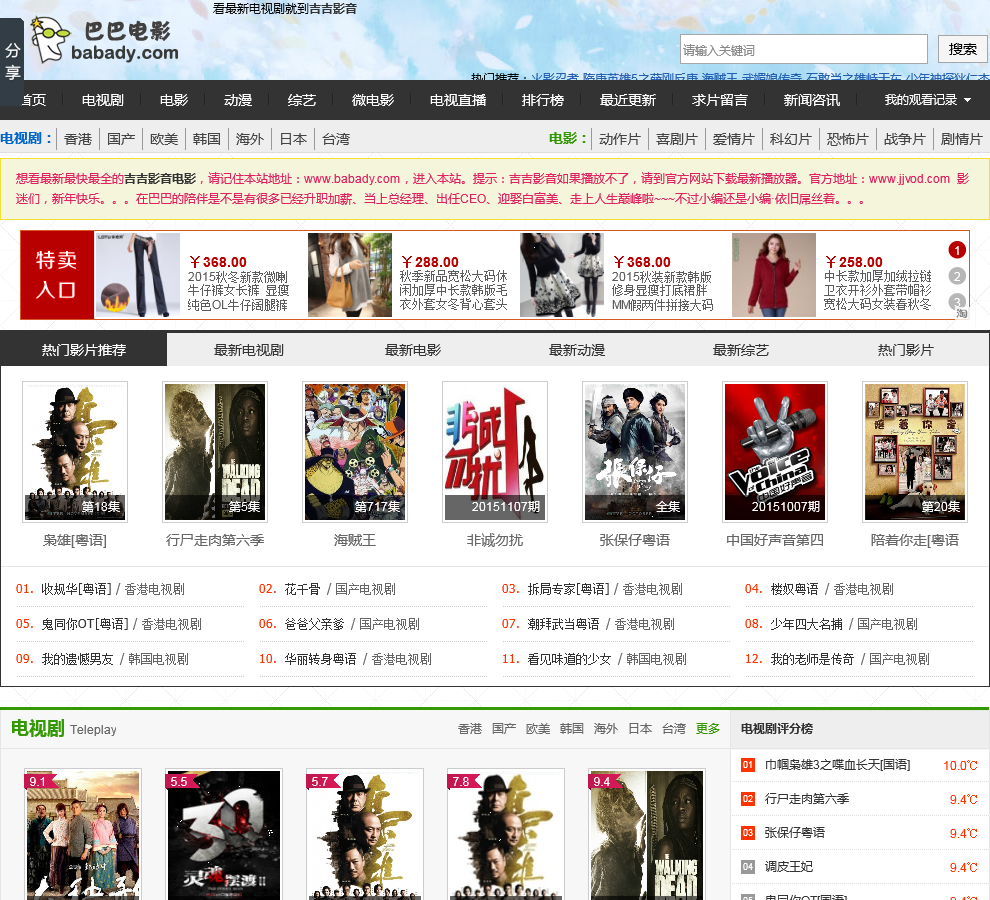The width and height of the screenshot is (990, 900).
Task: Open the 9.4 rated Walking Dead poster
Action: coord(647,834)
